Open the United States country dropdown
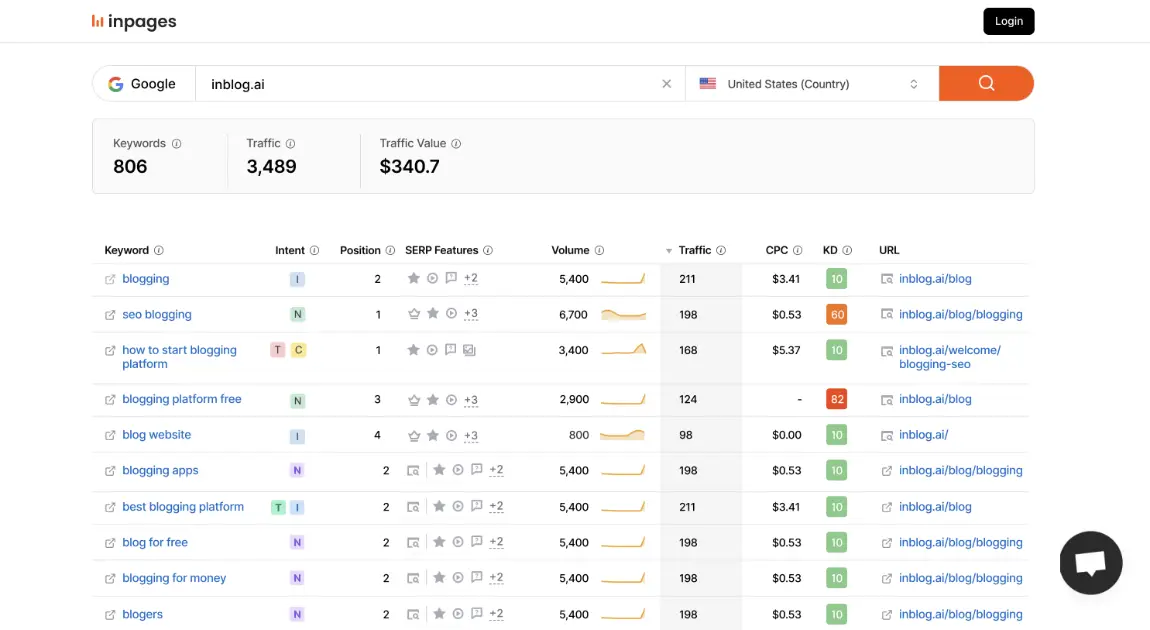Viewport: 1150px width, 630px height. [x=811, y=83]
